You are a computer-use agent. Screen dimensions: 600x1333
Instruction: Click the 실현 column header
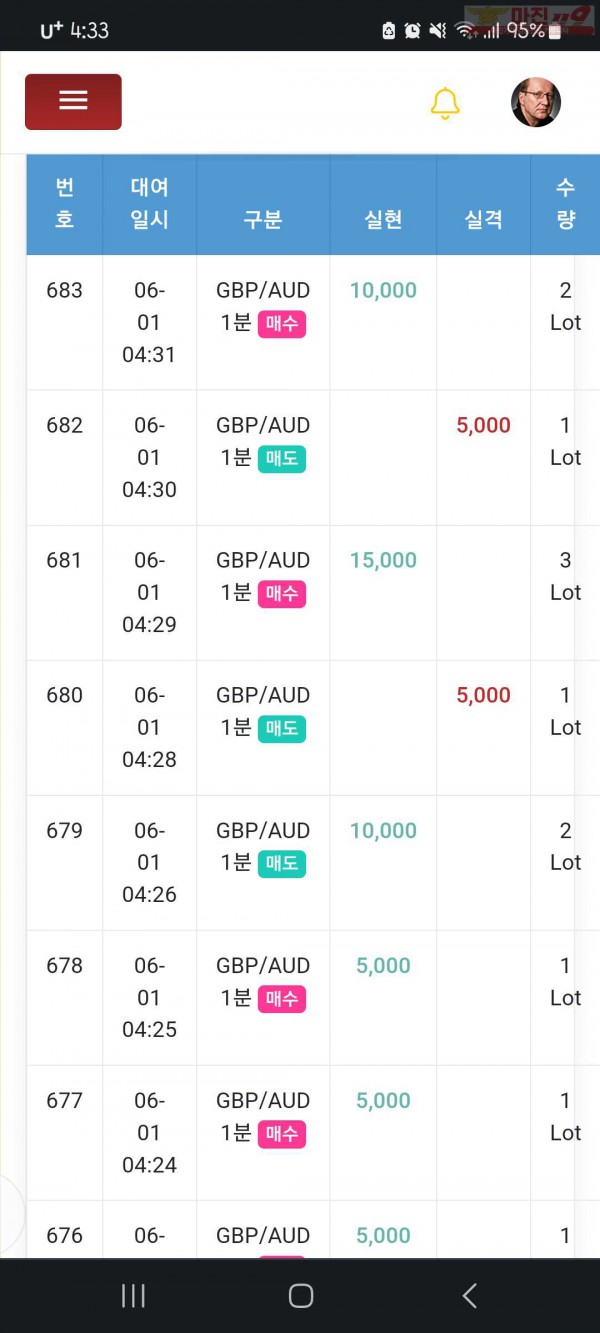click(383, 220)
